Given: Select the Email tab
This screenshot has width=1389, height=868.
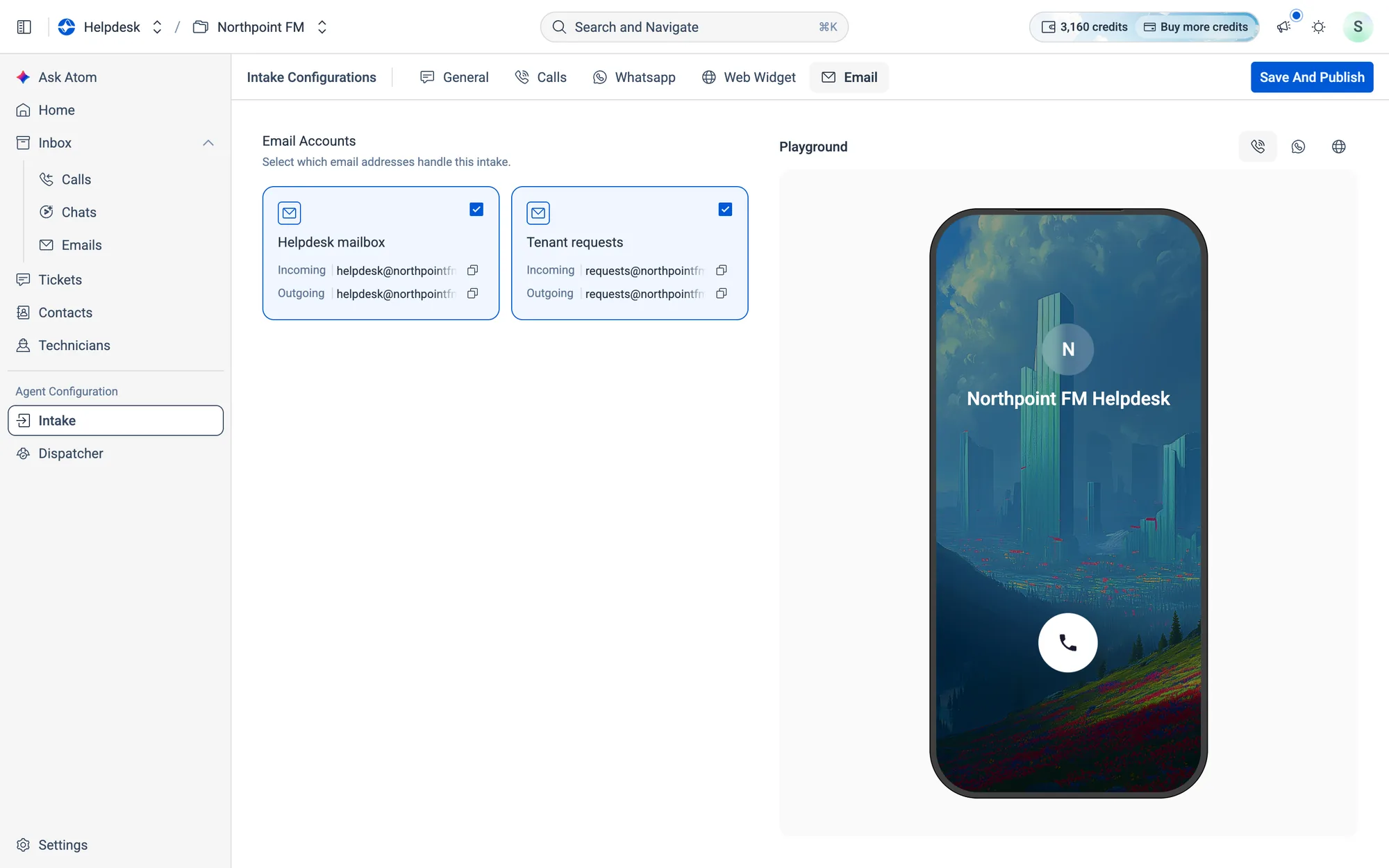Looking at the screenshot, I should click(x=849, y=77).
